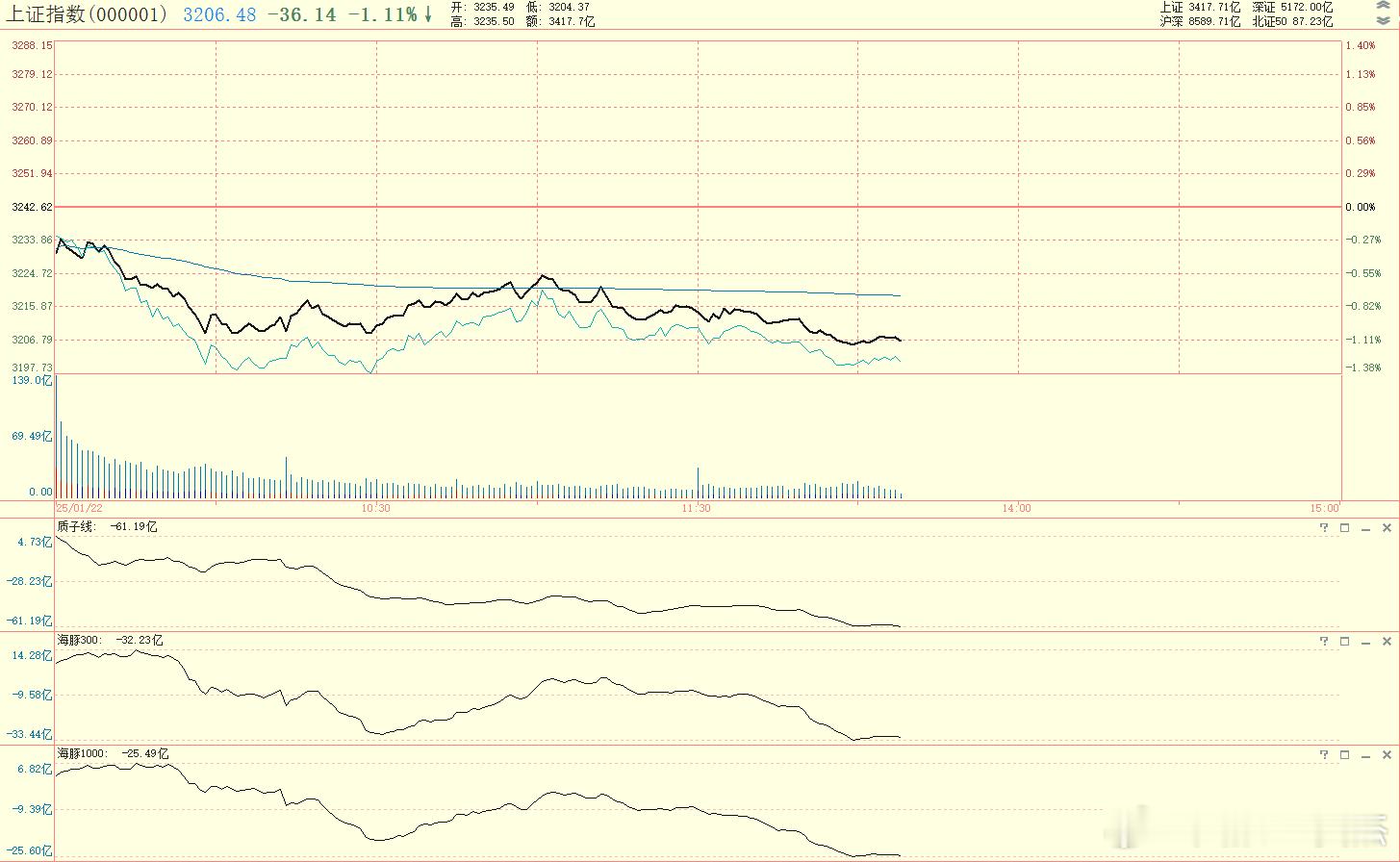The width and height of the screenshot is (1400, 862).
Task: Click the 11:30 time axis label
Action: [696, 508]
